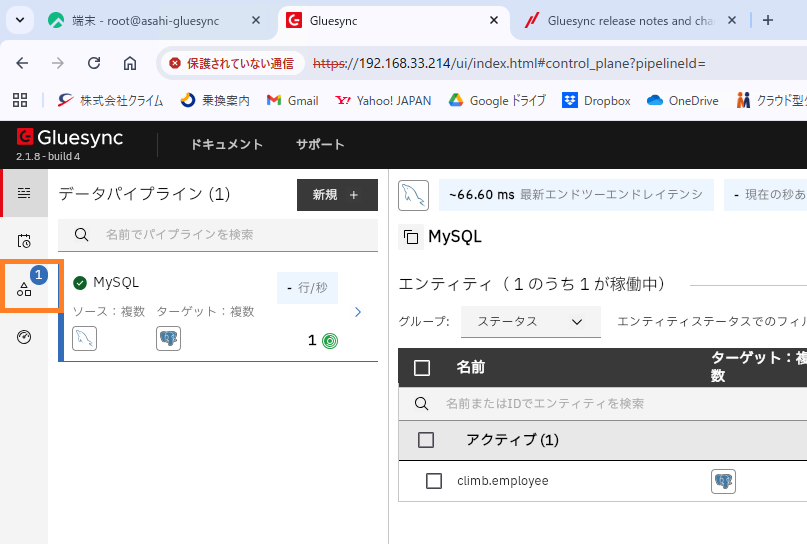
Task: Open the ステータス group dropdown
Action: click(530, 321)
